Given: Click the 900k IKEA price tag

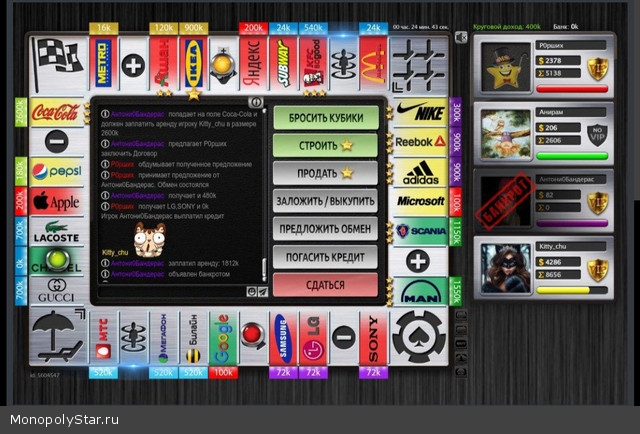Looking at the screenshot, I should [193, 28].
